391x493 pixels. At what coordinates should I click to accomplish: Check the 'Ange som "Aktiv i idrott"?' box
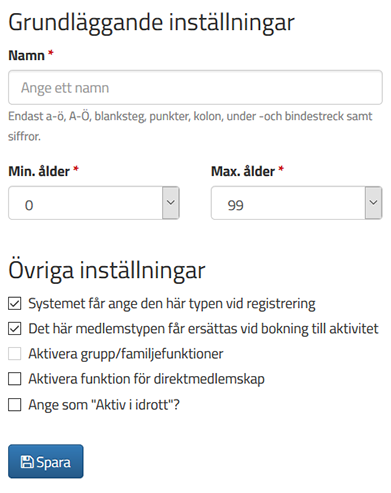tap(15, 405)
